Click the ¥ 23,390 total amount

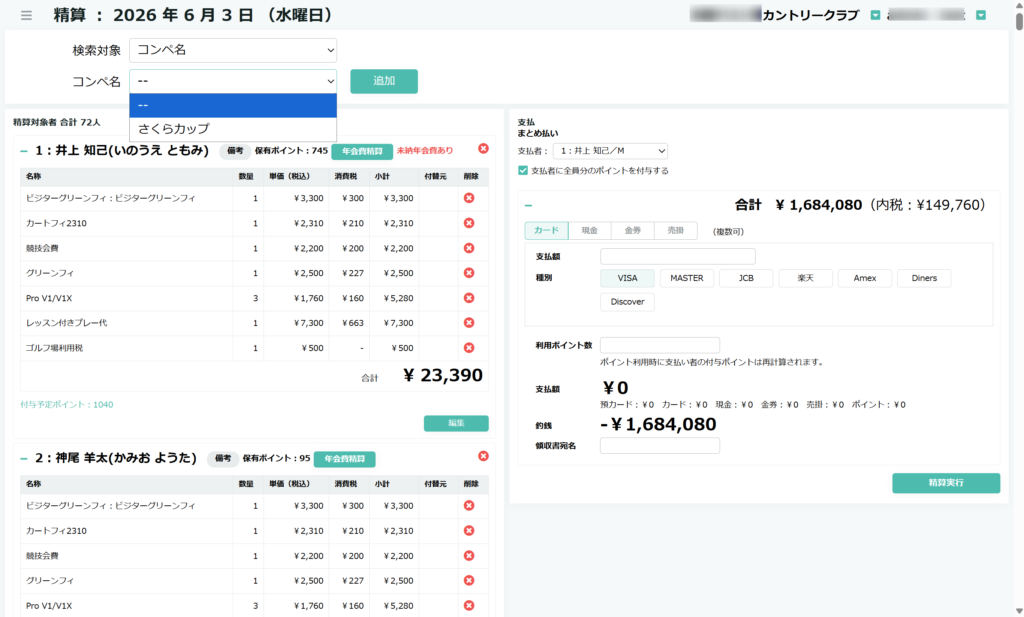tap(443, 375)
